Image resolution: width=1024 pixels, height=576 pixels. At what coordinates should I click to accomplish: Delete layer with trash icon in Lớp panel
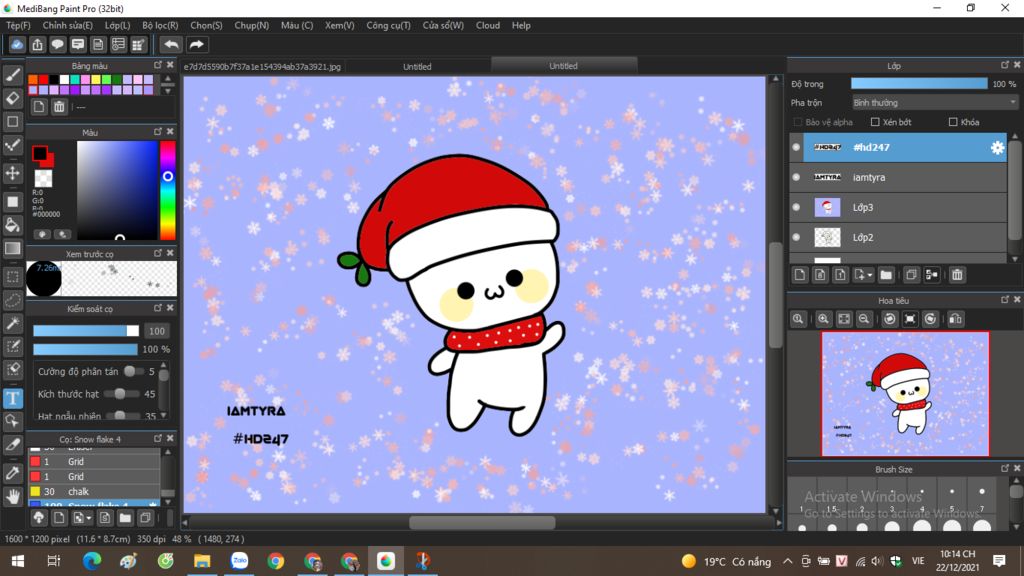click(957, 275)
